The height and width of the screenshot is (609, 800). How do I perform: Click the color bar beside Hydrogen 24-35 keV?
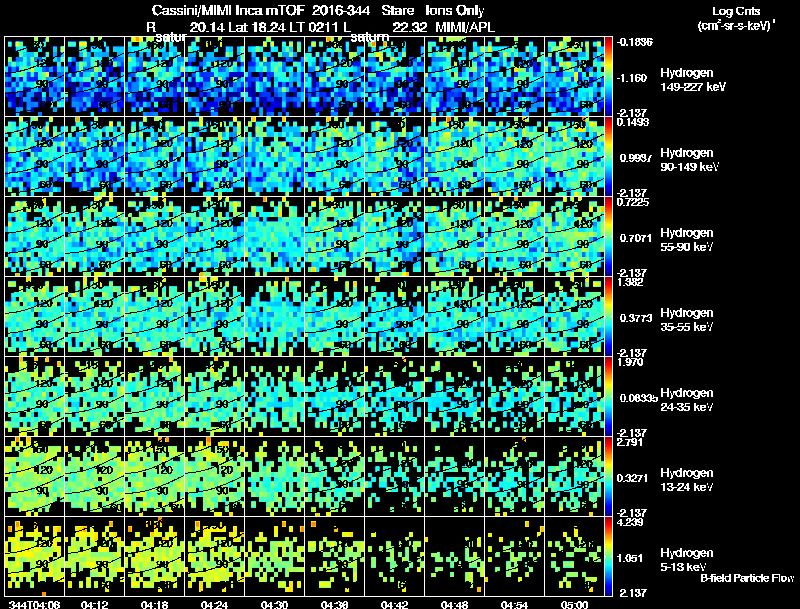click(x=608, y=396)
